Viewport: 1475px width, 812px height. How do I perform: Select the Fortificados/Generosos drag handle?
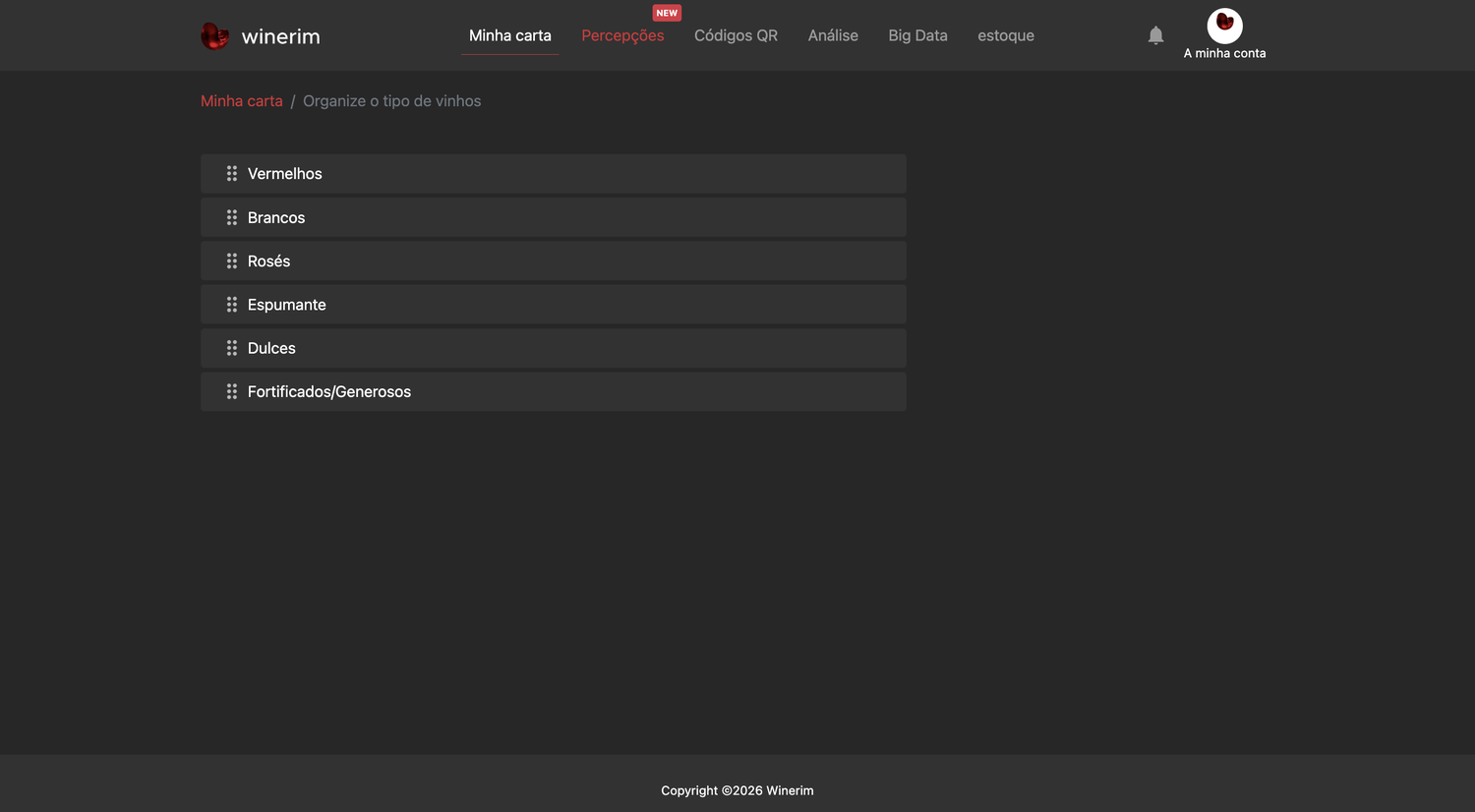pyautogui.click(x=232, y=391)
